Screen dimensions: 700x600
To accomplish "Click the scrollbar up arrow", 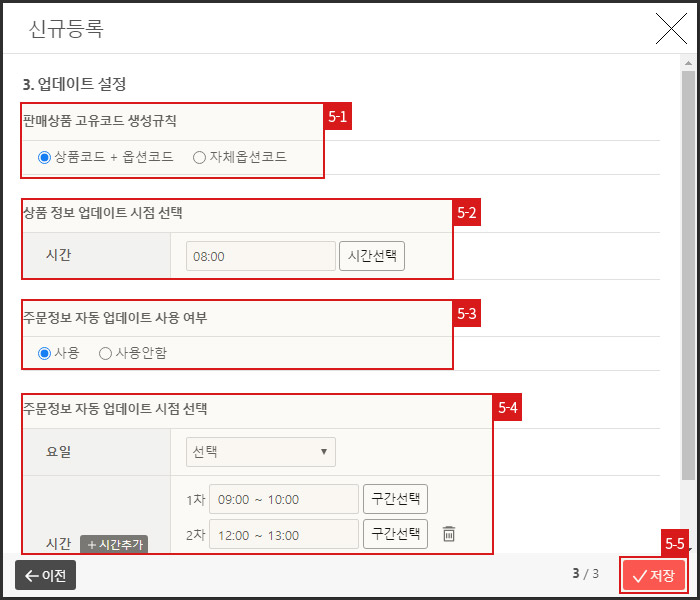I will coord(688,63).
